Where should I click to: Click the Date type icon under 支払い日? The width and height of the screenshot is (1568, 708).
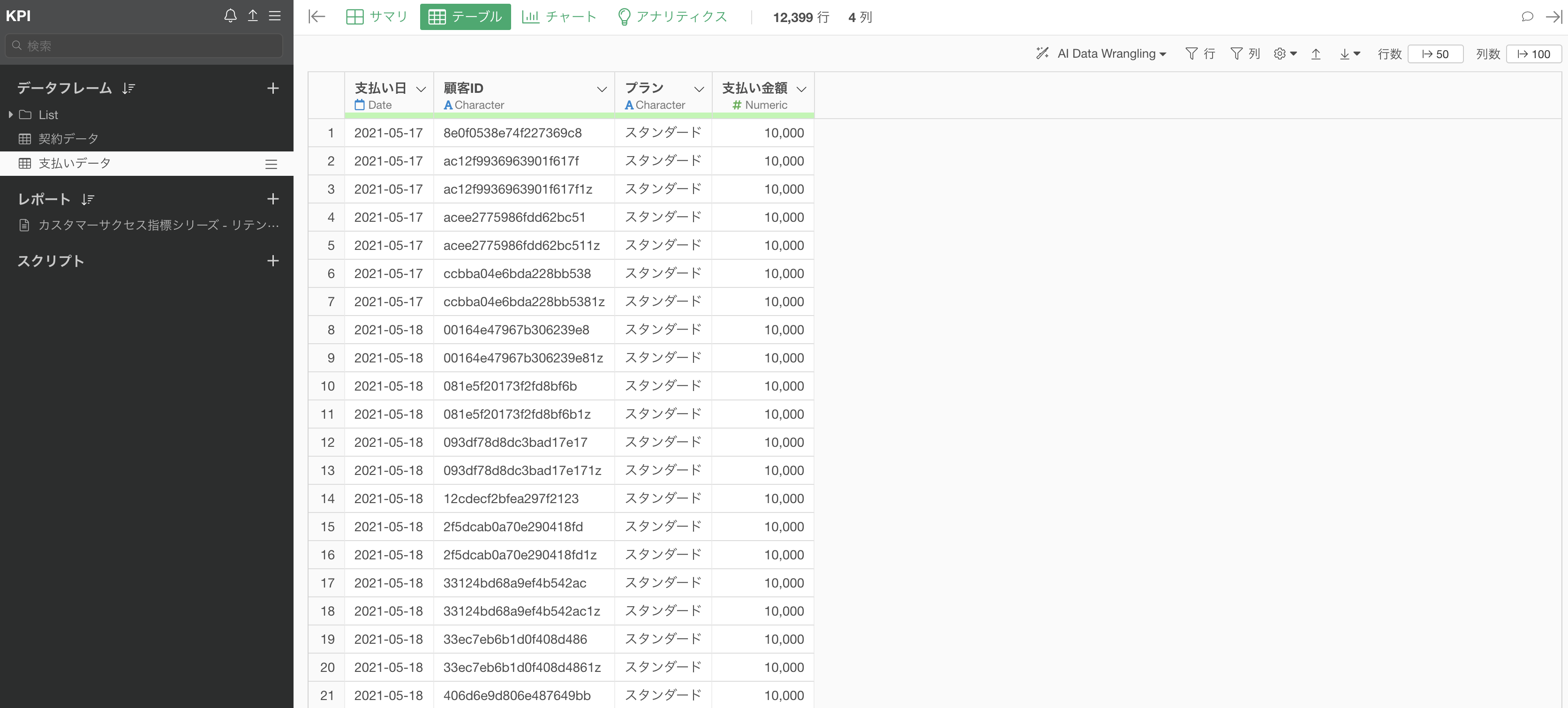(360, 105)
